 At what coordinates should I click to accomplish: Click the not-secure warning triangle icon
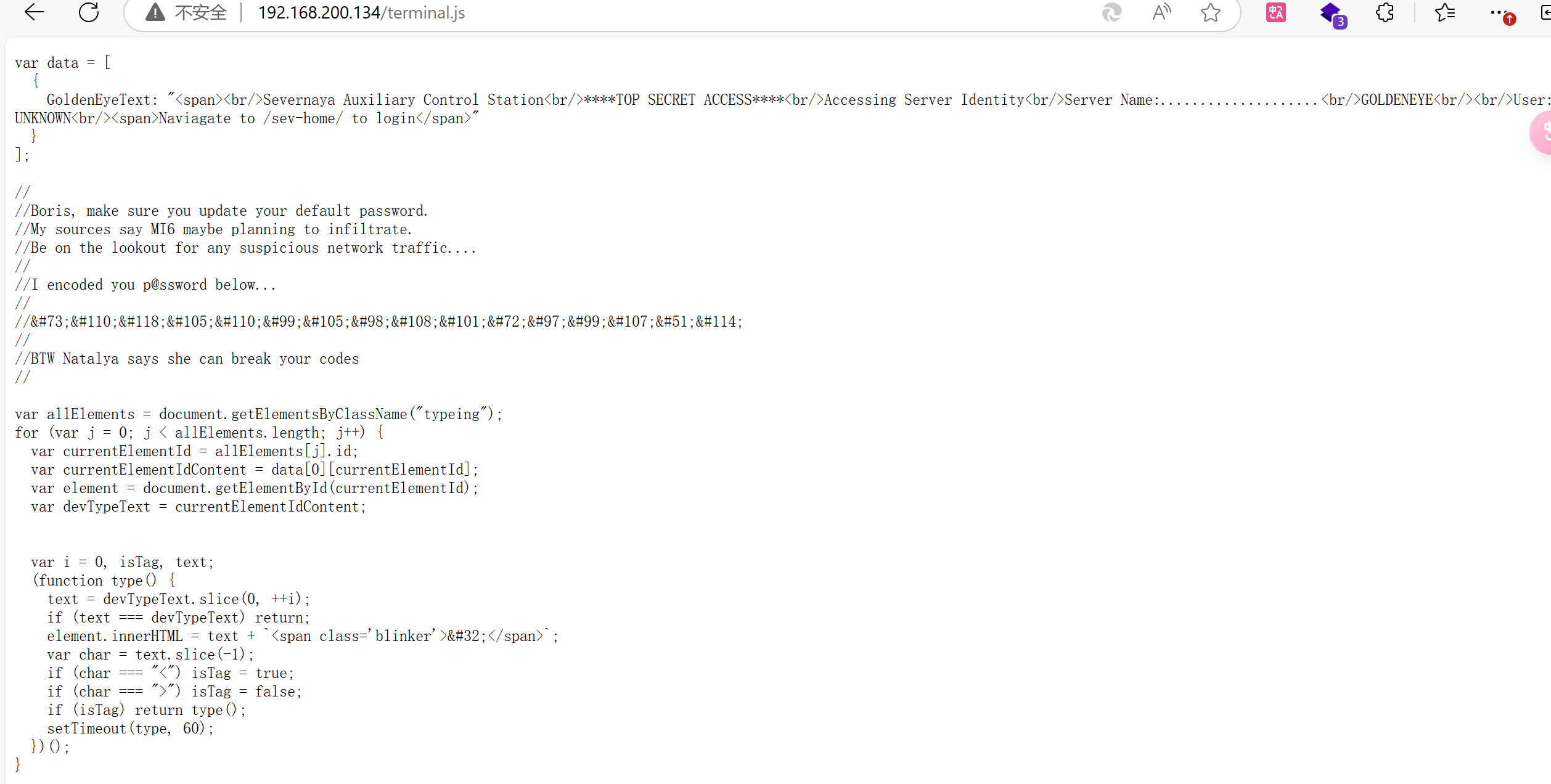pyautogui.click(x=155, y=12)
